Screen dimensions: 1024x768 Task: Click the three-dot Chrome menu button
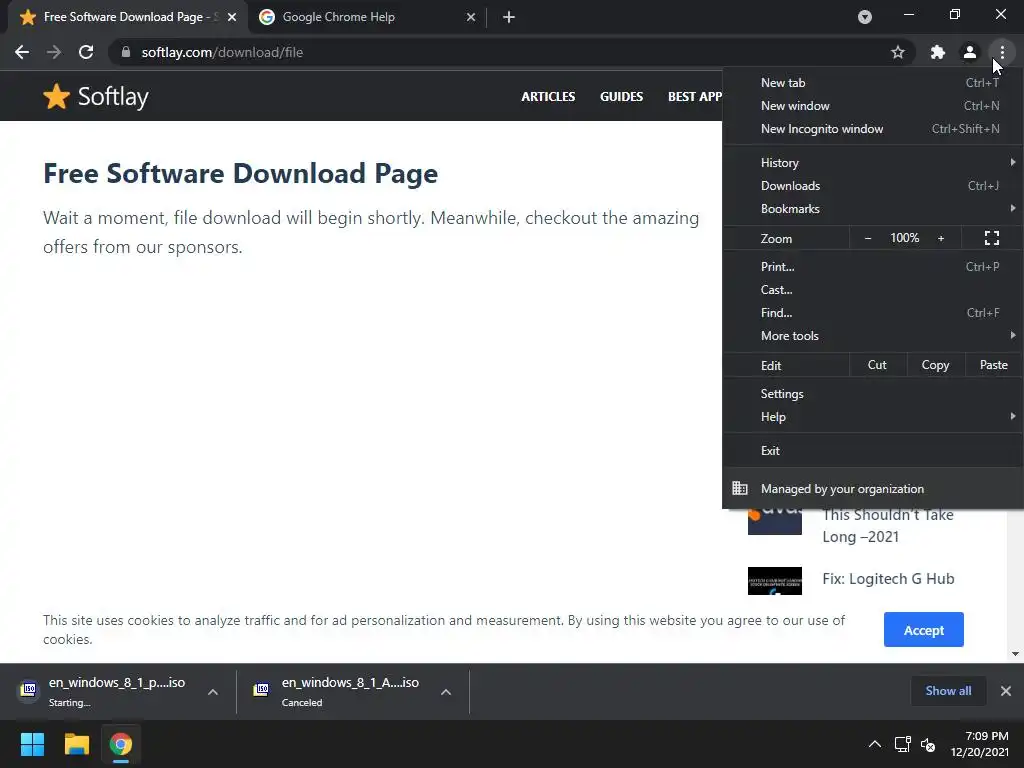1002,52
